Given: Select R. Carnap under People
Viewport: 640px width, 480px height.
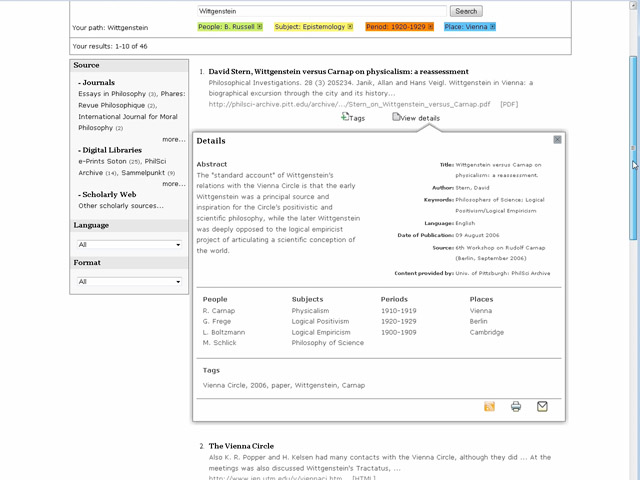Looking at the screenshot, I should 218,311.
